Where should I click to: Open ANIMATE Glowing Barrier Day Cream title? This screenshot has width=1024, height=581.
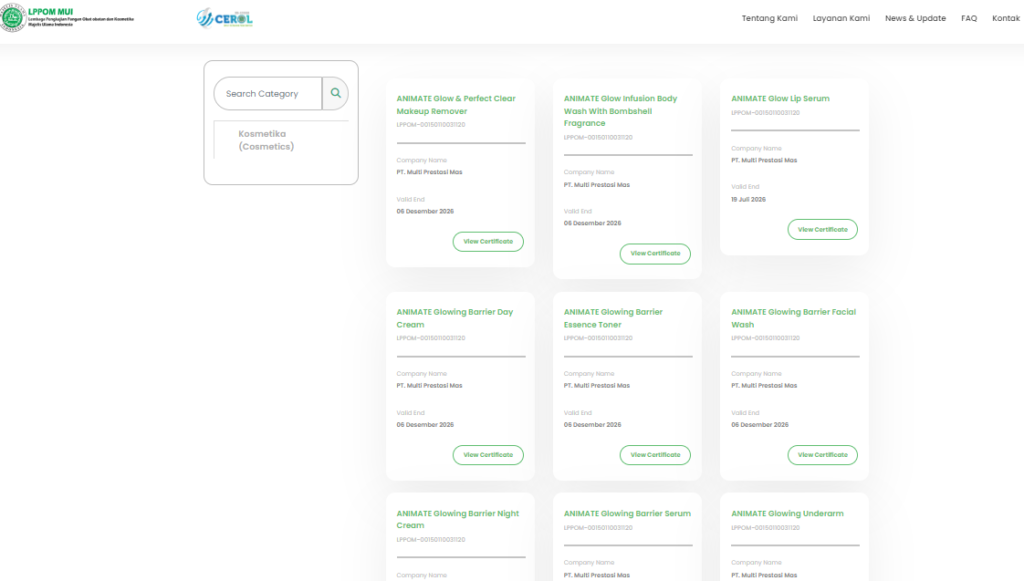[455, 318]
